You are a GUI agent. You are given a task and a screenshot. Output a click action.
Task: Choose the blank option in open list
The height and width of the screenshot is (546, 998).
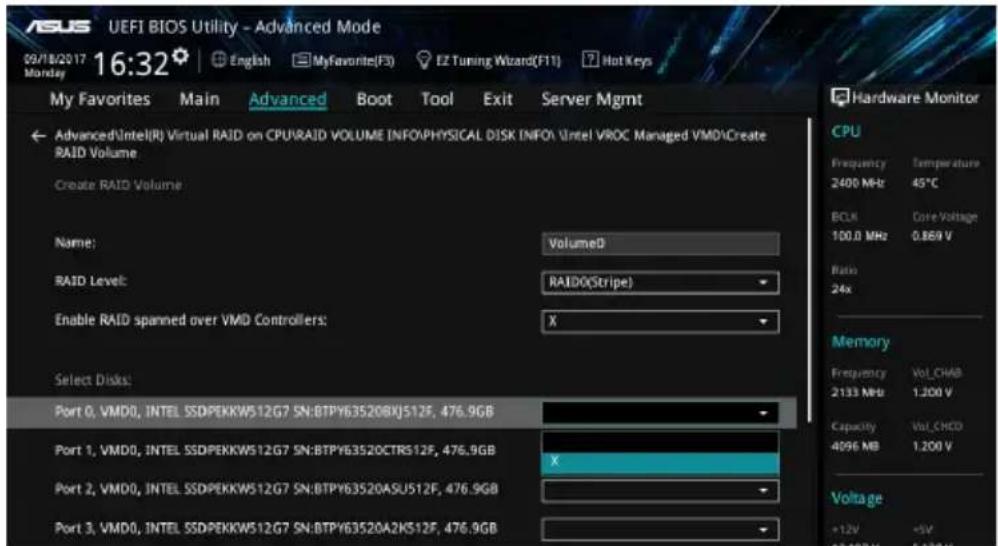(660, 442)
